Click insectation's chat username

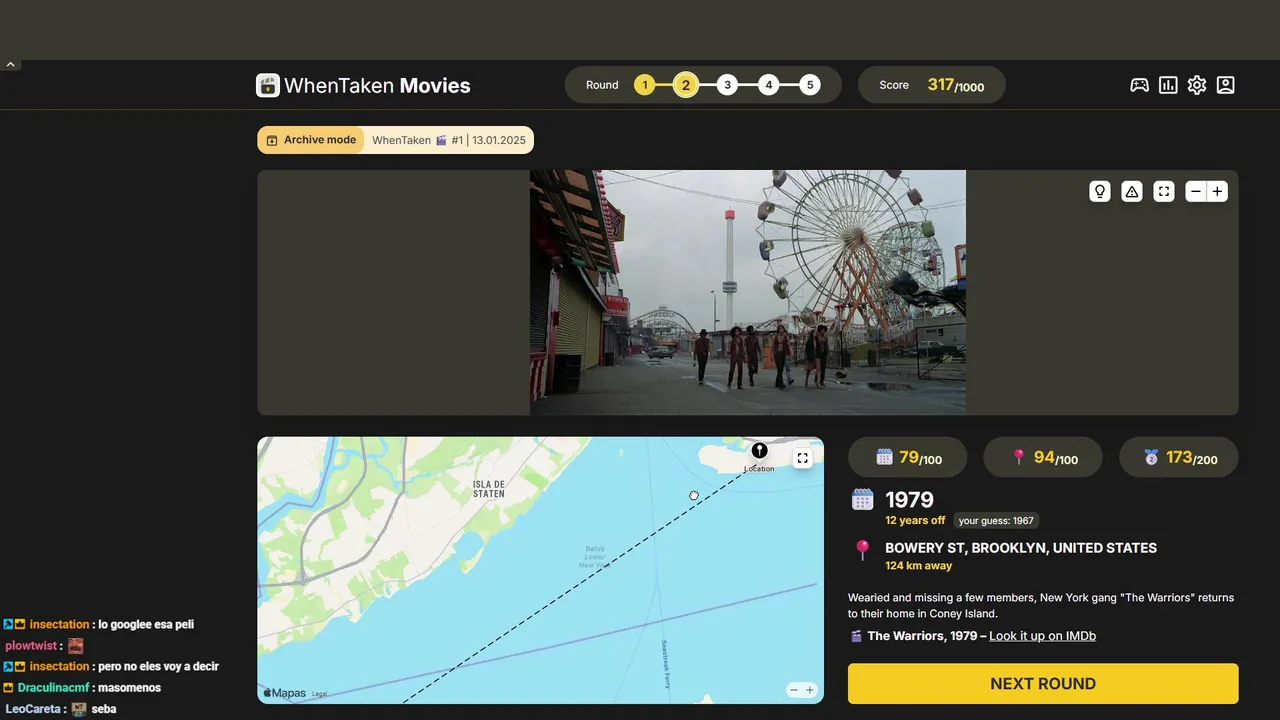[59, 625]
